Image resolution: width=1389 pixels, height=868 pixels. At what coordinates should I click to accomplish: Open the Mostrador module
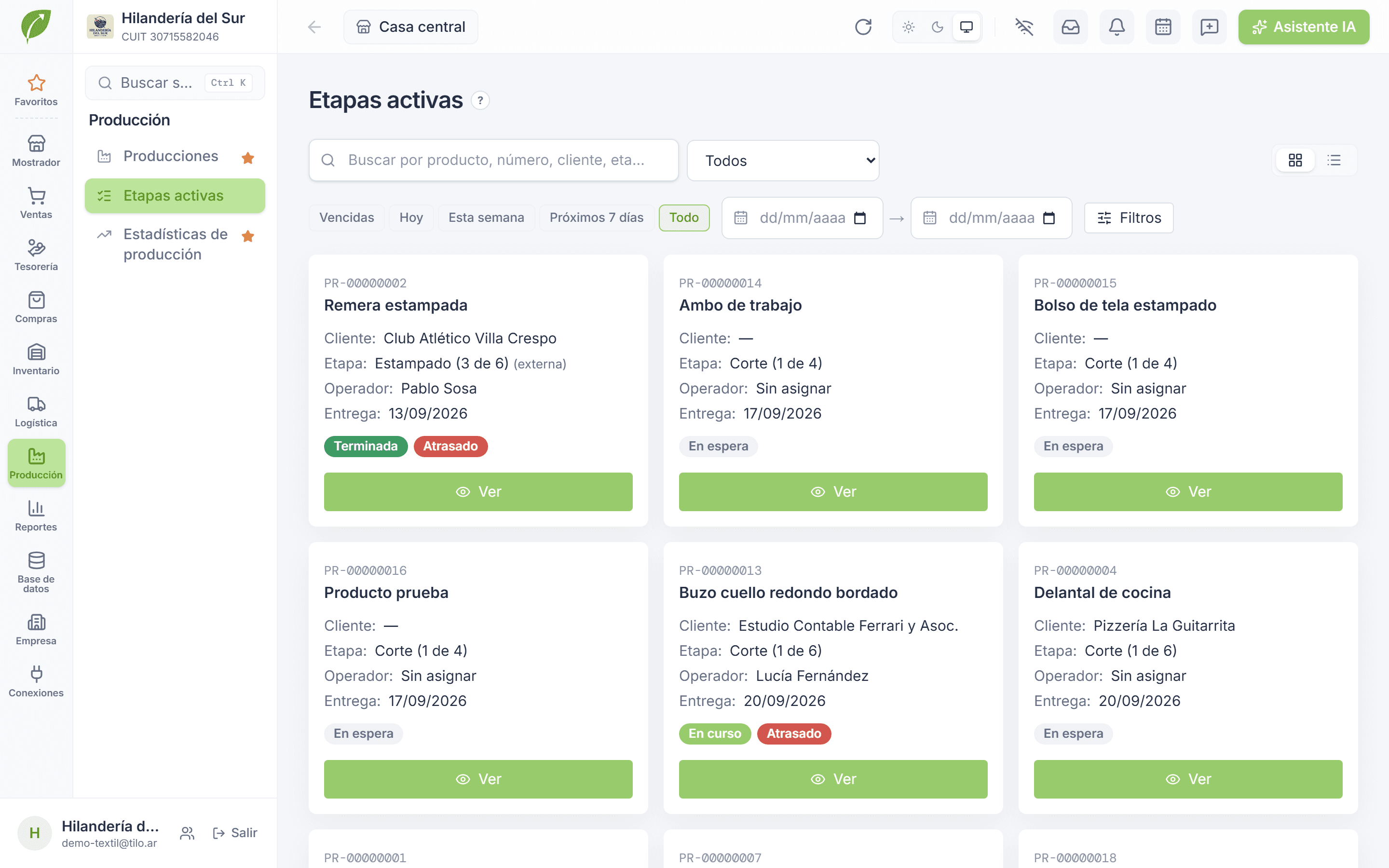pos(36,151)
